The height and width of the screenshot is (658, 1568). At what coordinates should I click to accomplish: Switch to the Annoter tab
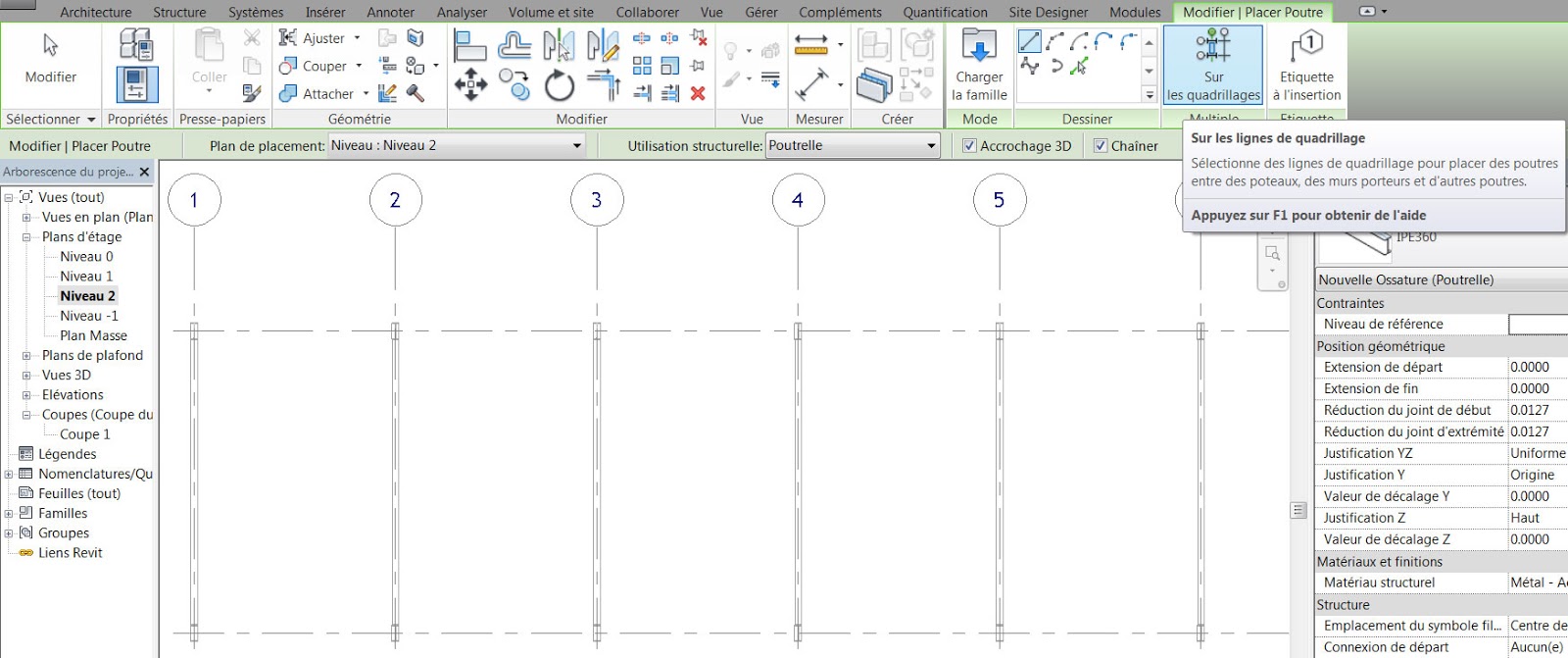390,12
